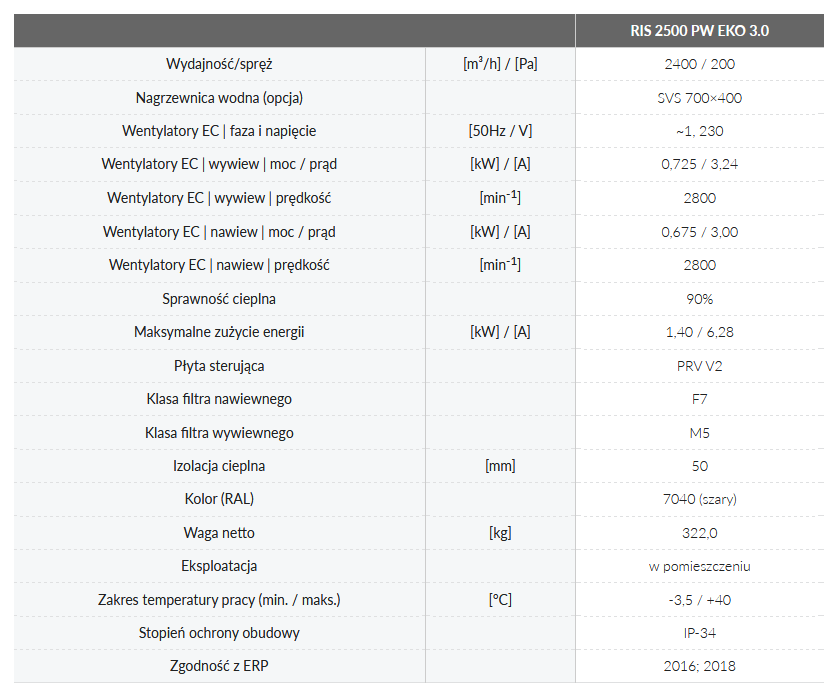This screenshot has height=697, width=838.
Task: Click the Maksymalne zużycie energii label
Action: (x=219, y=332)
